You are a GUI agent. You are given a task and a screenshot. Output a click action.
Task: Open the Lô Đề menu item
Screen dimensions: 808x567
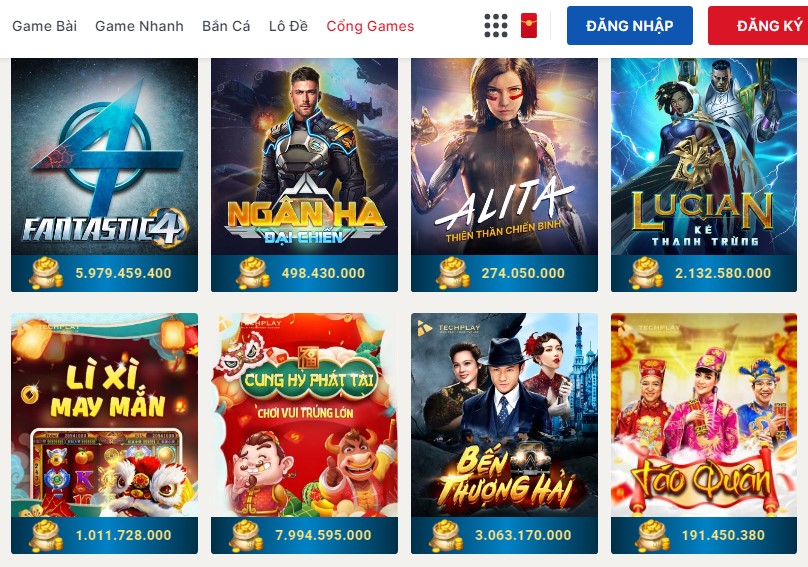tap(288, 26)
